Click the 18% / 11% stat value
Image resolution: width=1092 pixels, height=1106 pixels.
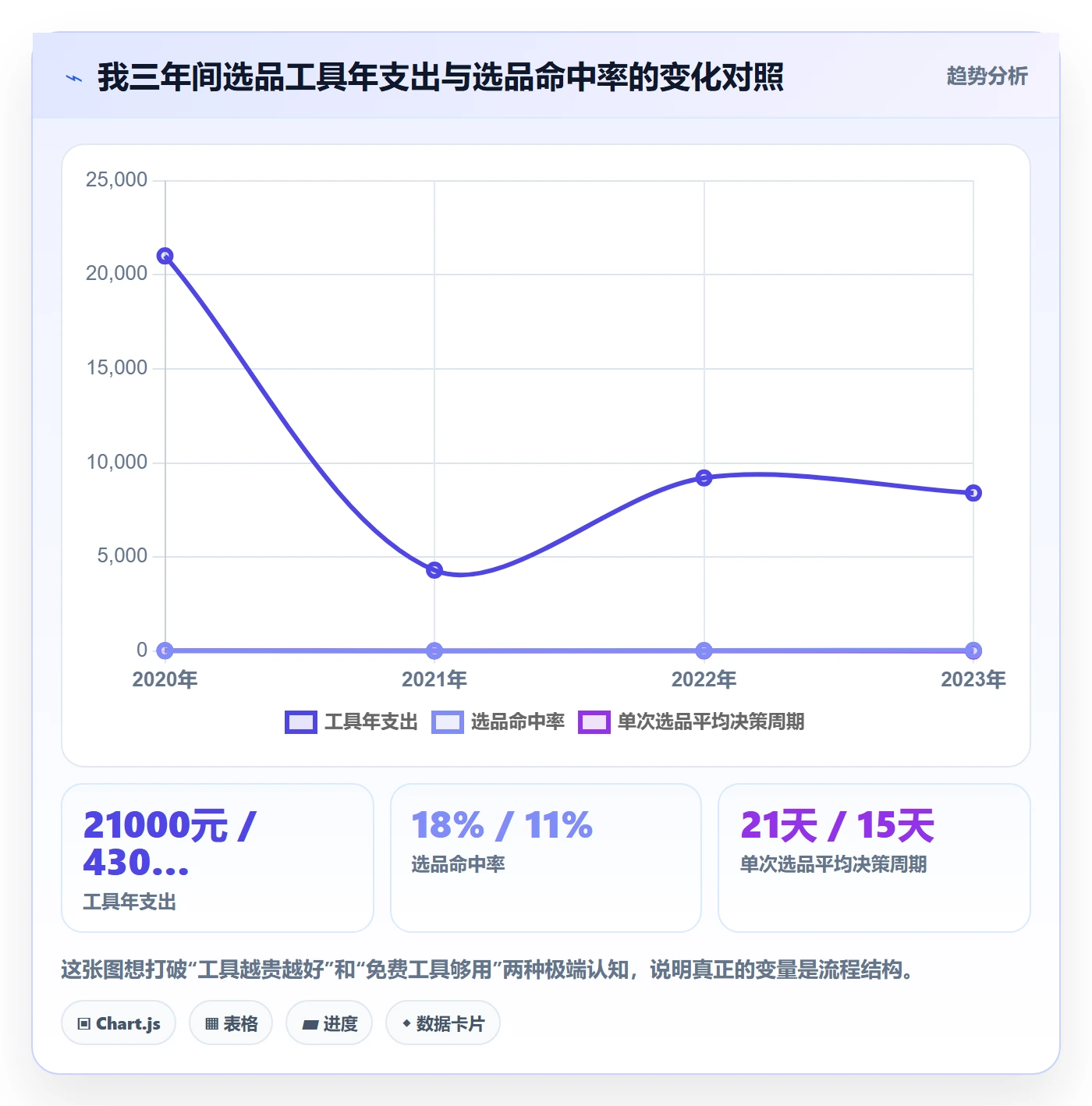coord(502,825)
